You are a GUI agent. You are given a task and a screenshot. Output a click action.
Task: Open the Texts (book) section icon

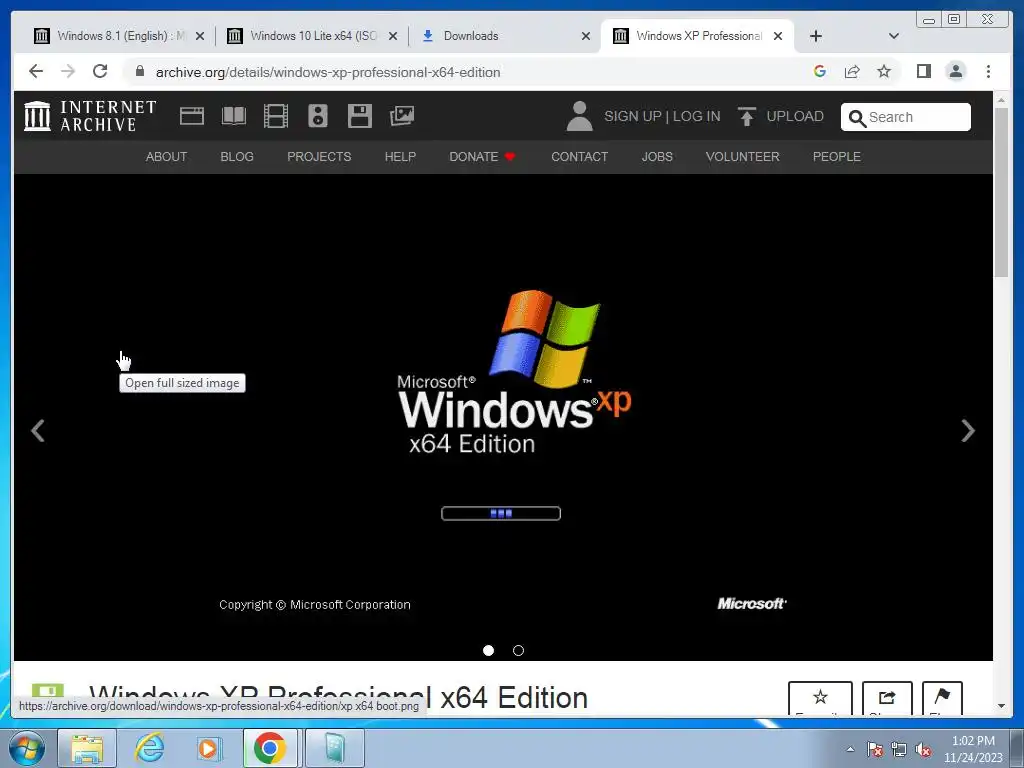click(234, 116)
